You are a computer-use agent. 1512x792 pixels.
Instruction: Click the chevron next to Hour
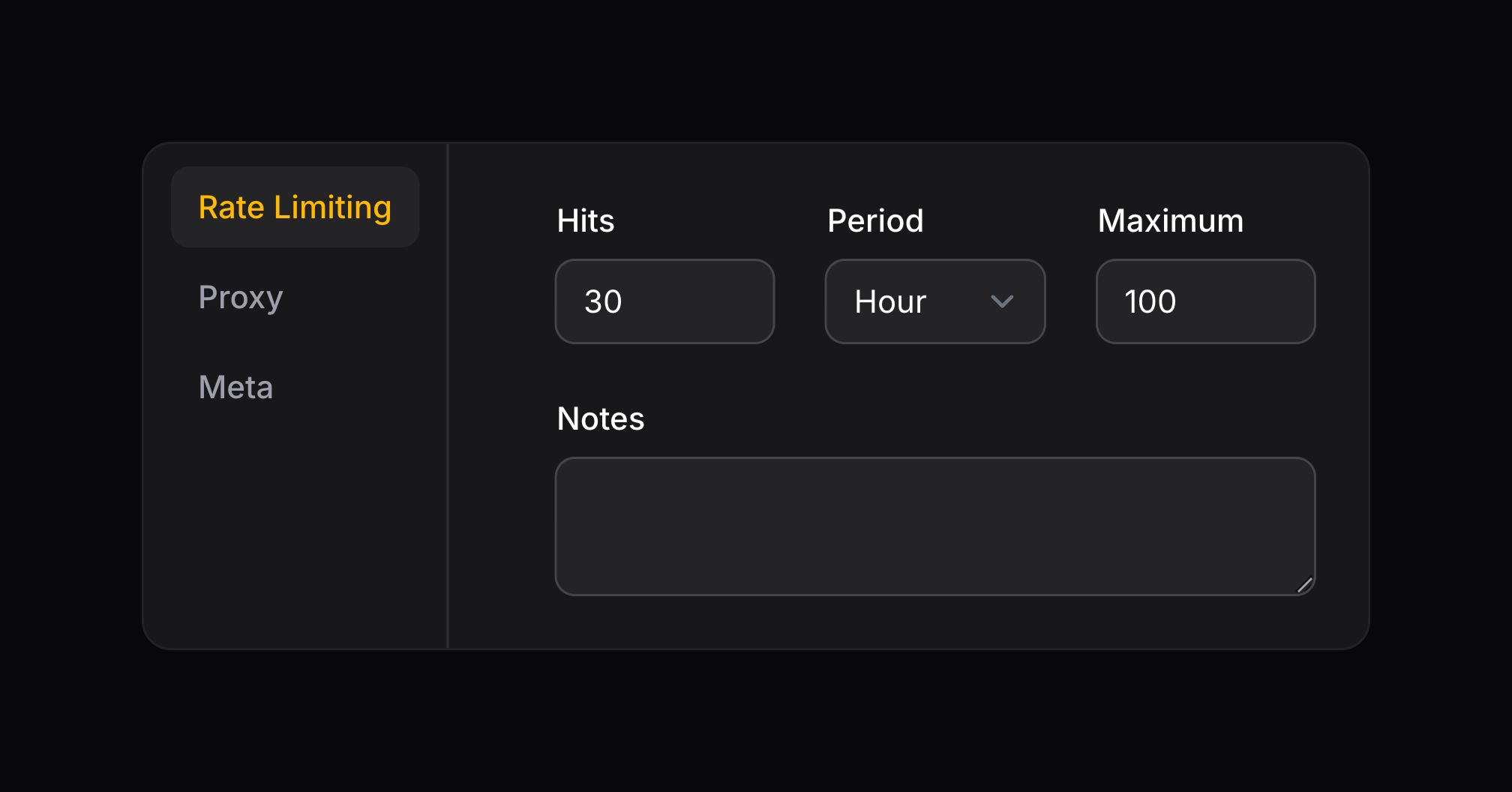pyautogui.click(x=1003, y=301)
